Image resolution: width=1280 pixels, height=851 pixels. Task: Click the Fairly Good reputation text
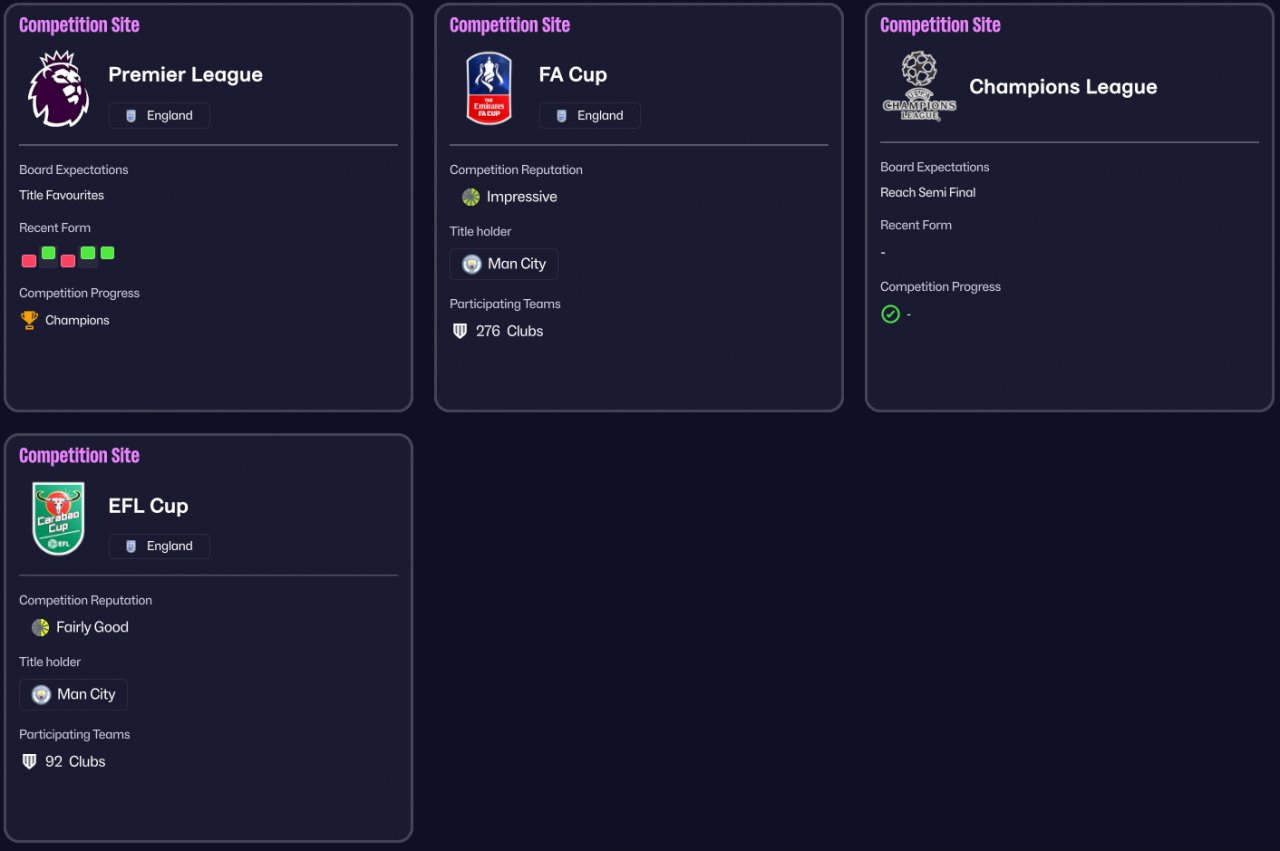(92, 627)
